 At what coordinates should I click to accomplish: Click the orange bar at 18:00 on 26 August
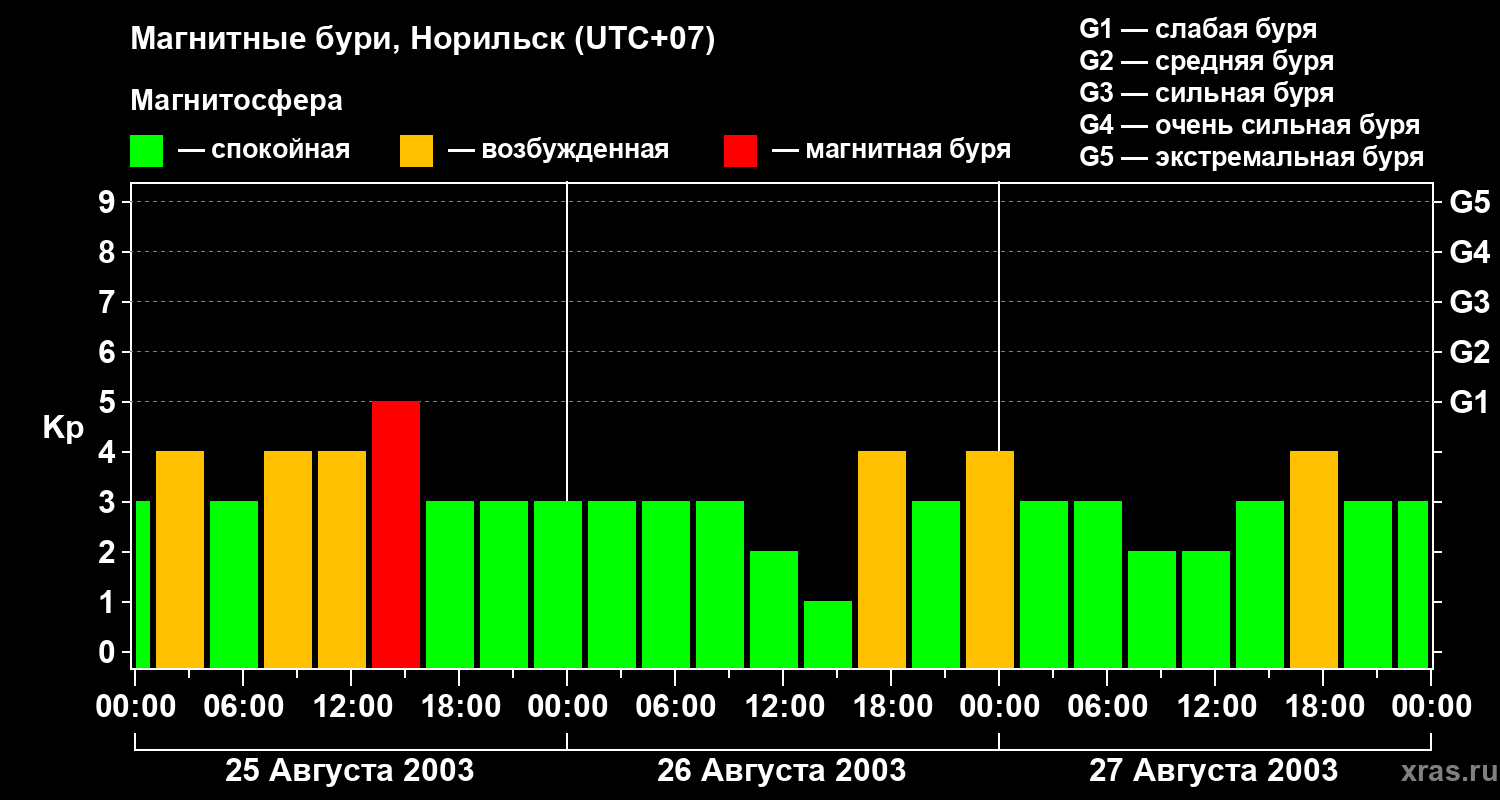(x=882, y=559)
